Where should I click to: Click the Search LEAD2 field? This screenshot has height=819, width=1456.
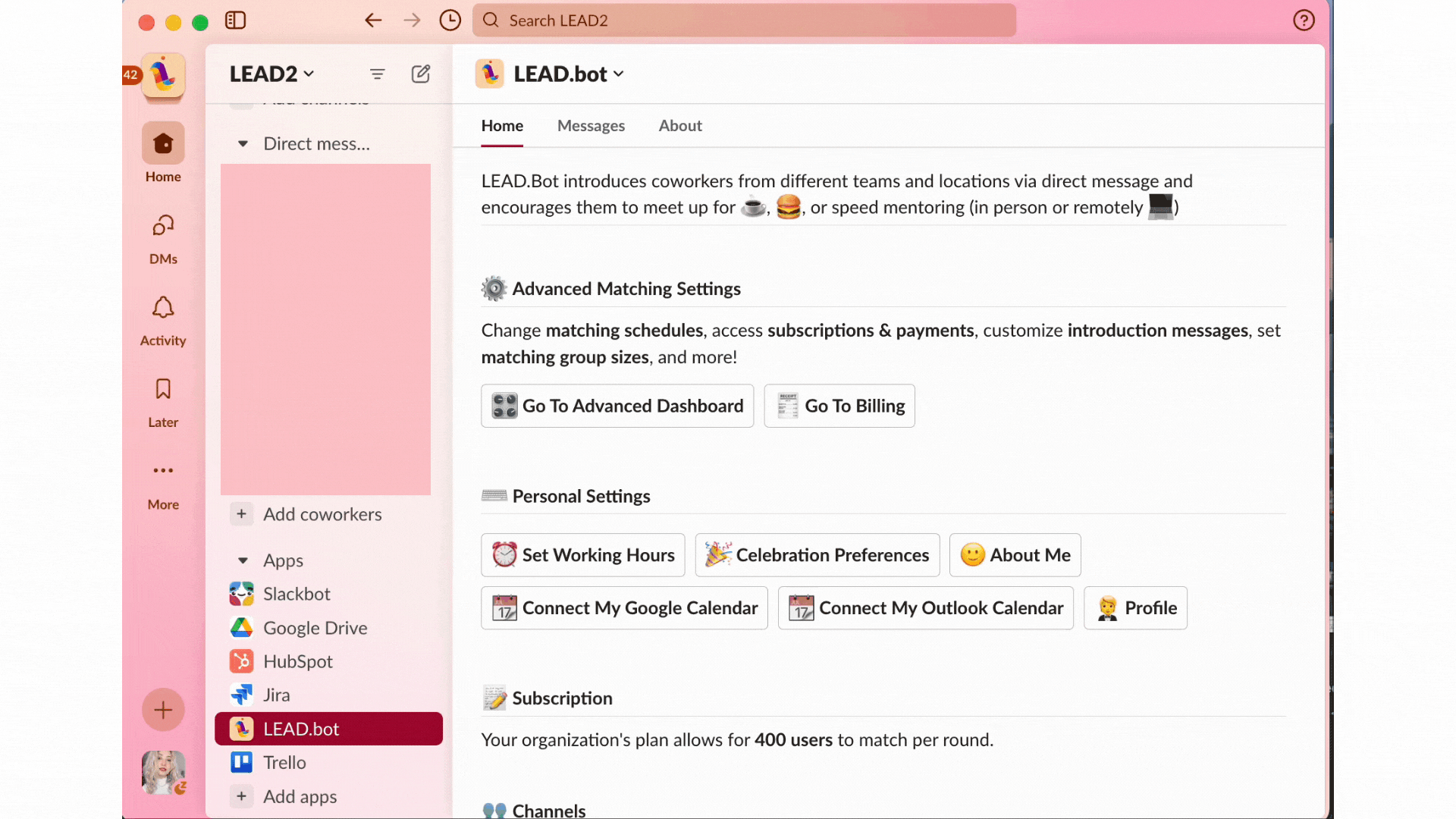tap(743, 20)
